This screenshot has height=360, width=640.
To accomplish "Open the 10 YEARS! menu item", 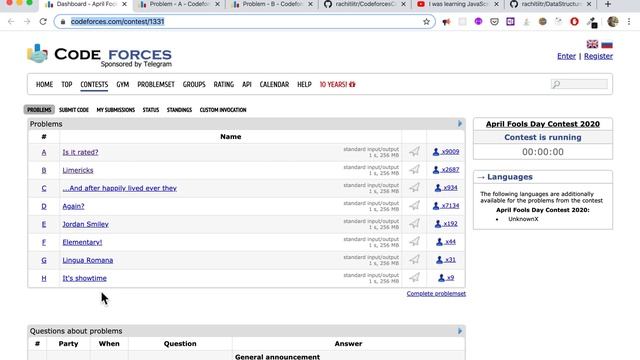I will [x=337, y=84].
